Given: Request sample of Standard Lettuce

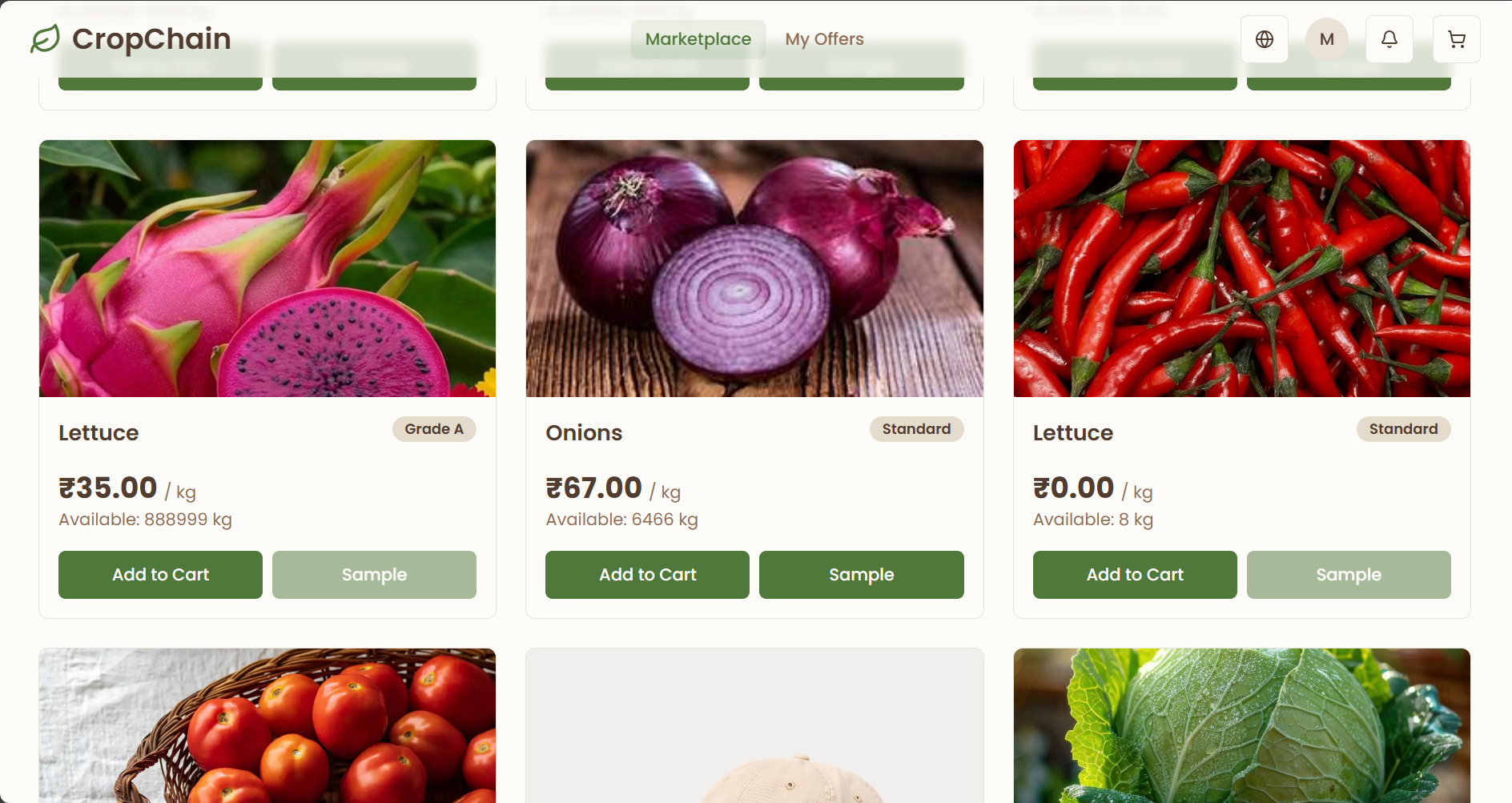Looking at the screenshot, I should point(1349,575).
